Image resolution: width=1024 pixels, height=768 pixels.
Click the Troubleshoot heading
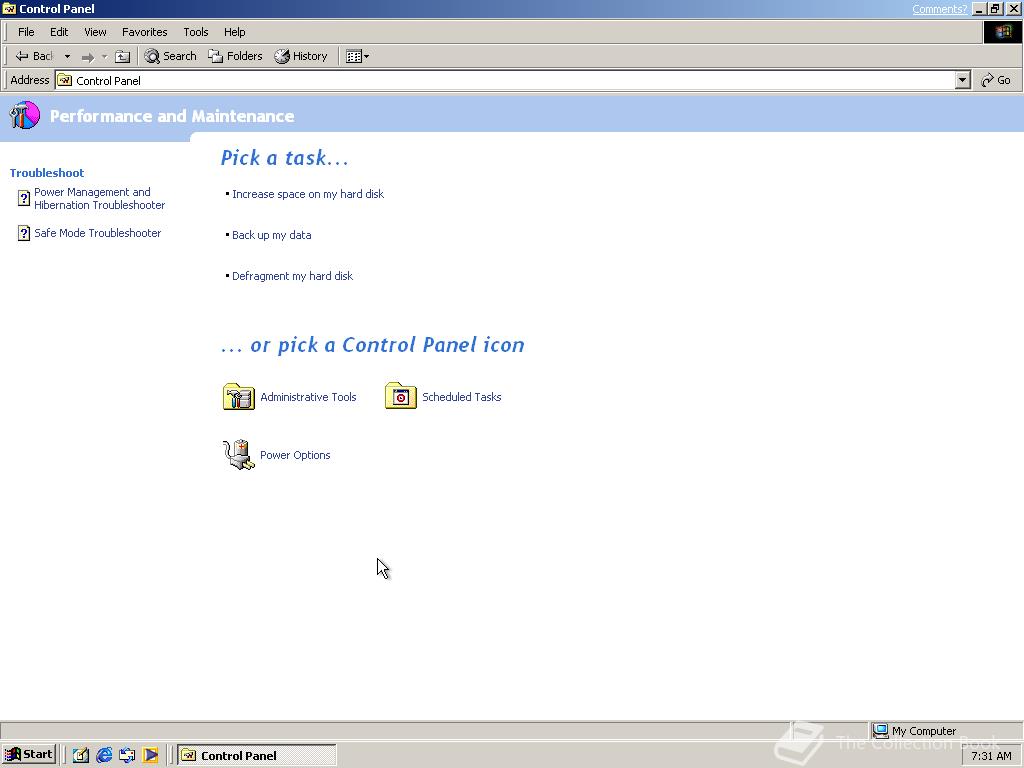point(47,173)
